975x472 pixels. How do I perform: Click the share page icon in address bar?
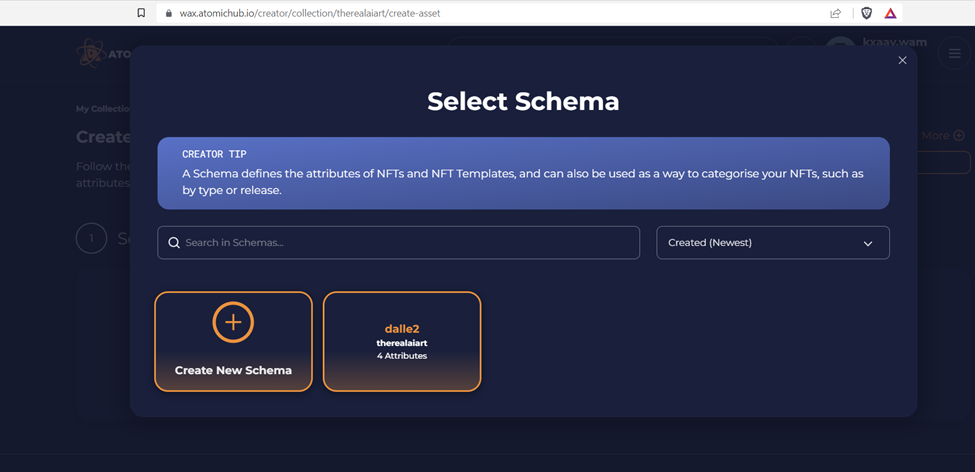pyautogui.click(x=836, y=13)
